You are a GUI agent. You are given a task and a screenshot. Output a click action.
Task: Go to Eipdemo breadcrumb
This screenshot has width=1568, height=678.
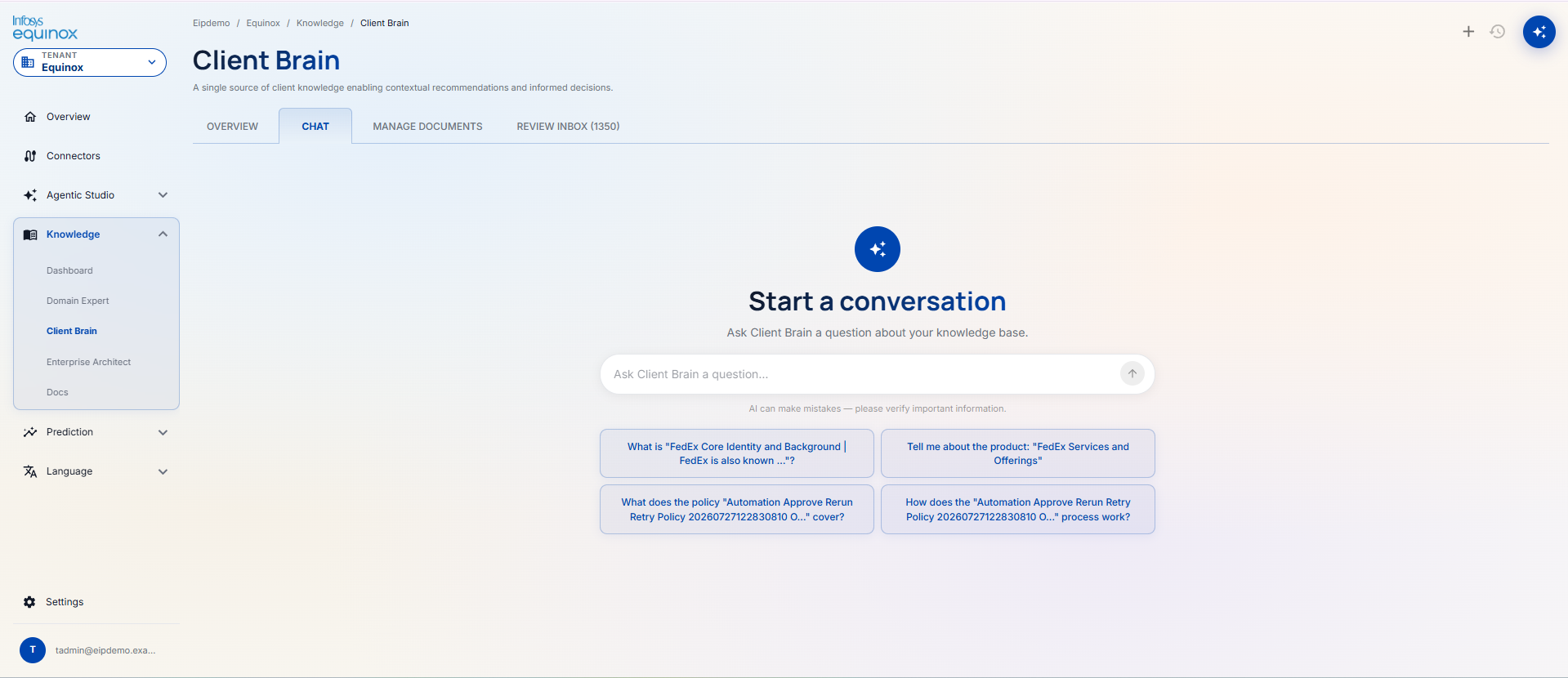coord(212,23)
